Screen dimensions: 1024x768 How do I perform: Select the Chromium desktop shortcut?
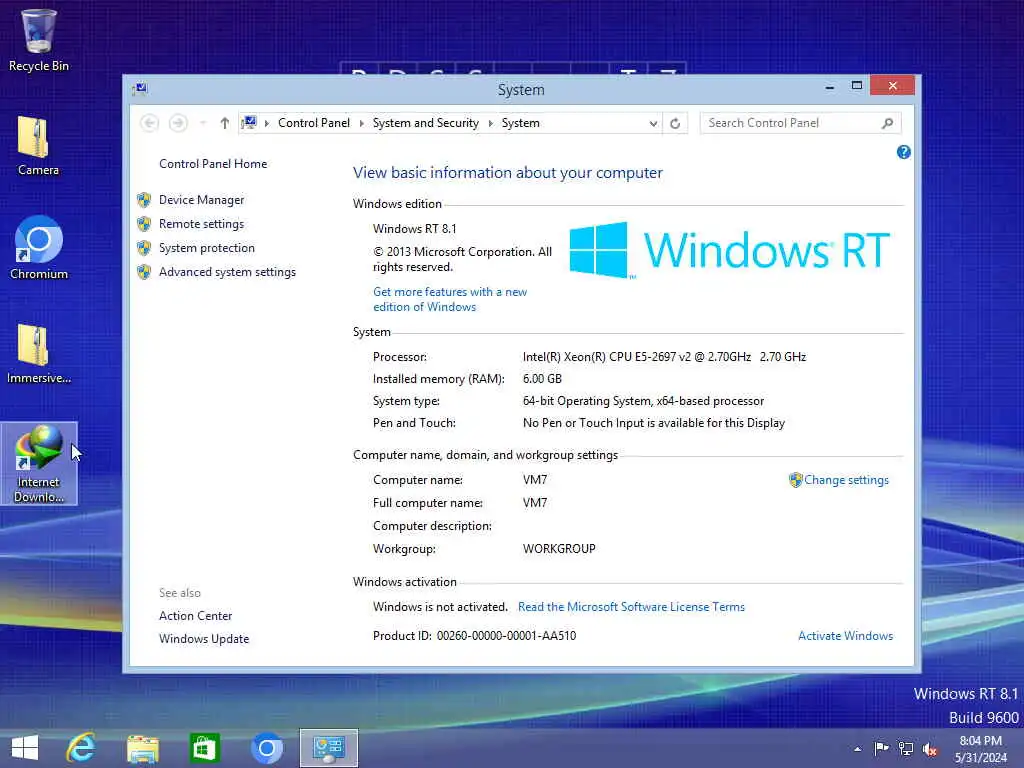click(x=39, y=248)
